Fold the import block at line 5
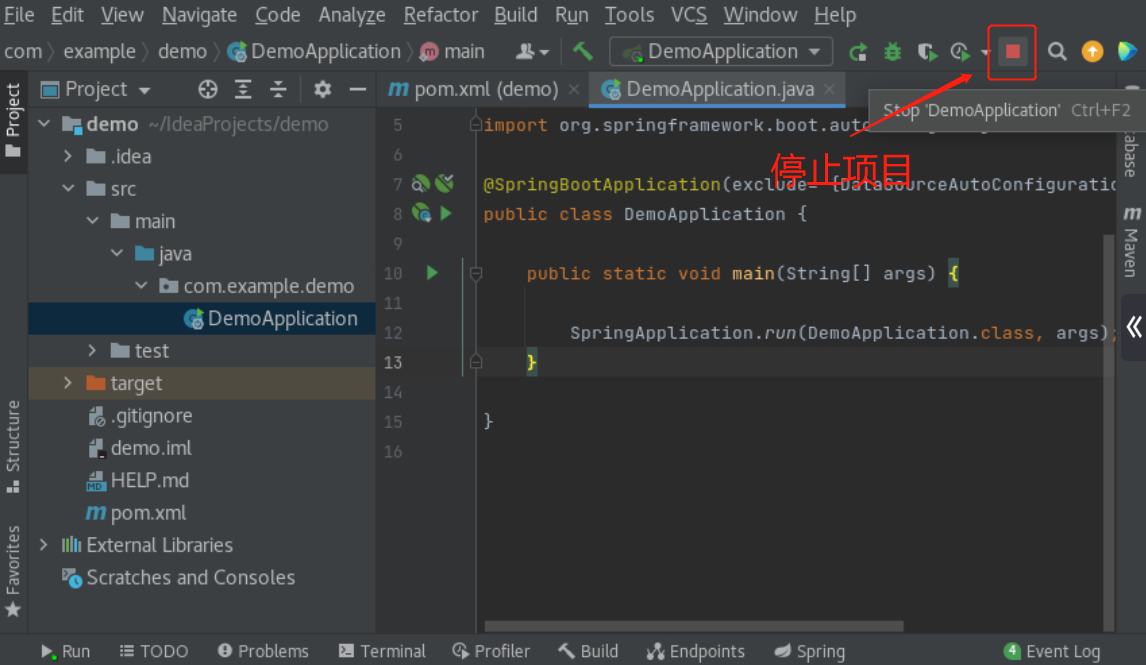 pos(476,125)
